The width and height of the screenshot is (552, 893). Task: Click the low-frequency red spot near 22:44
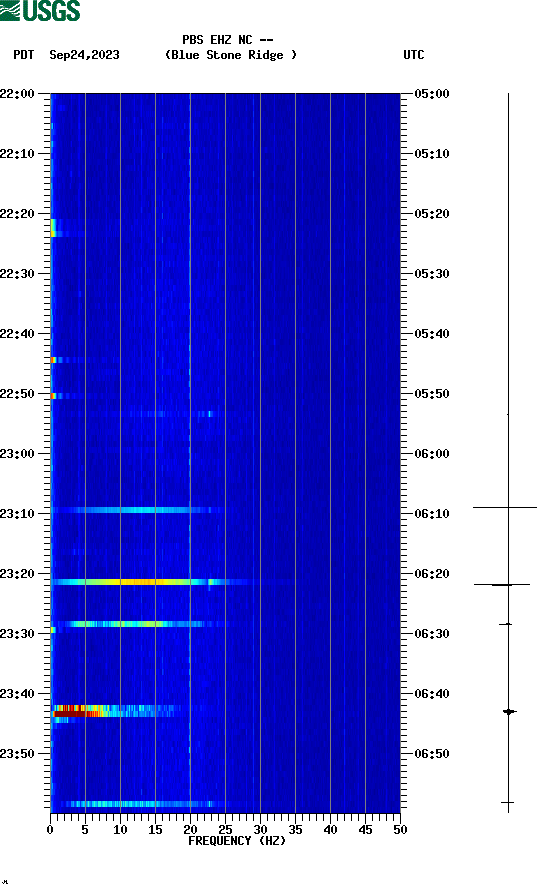54,360
